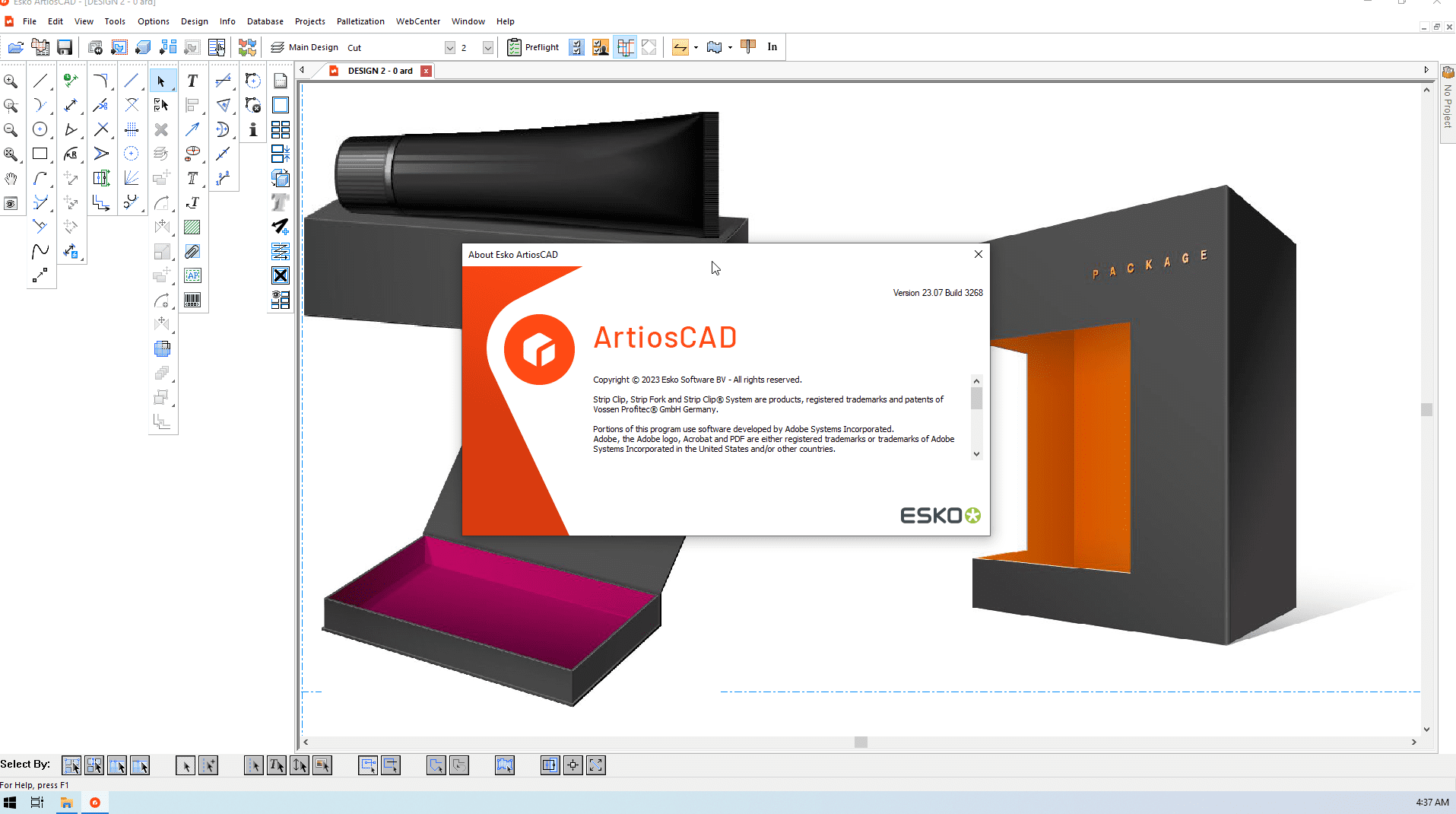This screenshot has height=814, width=1456.
Task: Open File Explorer from the taskbar
Action: click(67, 803)
